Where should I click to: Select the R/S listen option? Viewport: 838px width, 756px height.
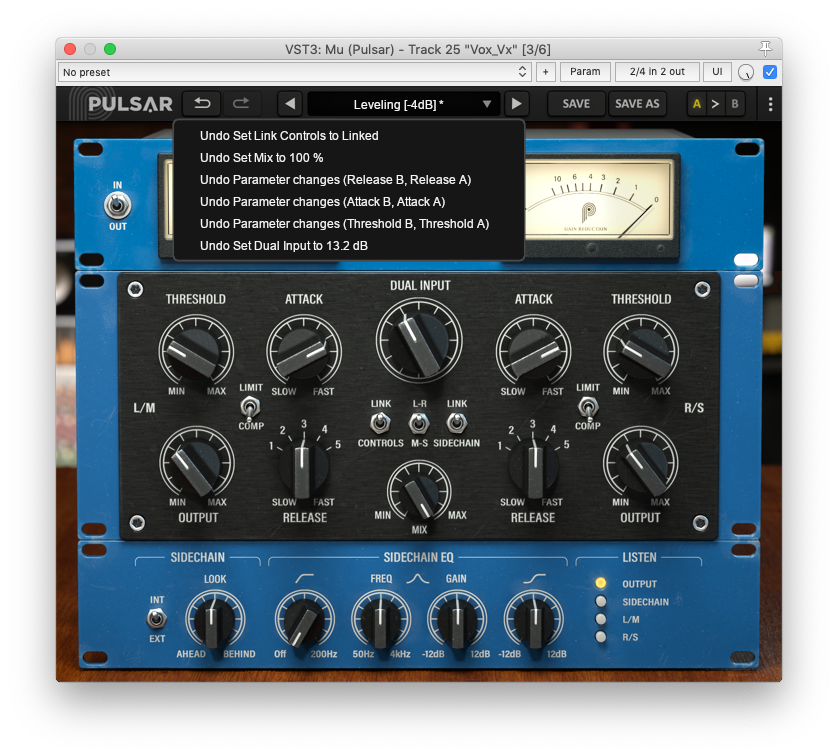click(x=601, y=636)
